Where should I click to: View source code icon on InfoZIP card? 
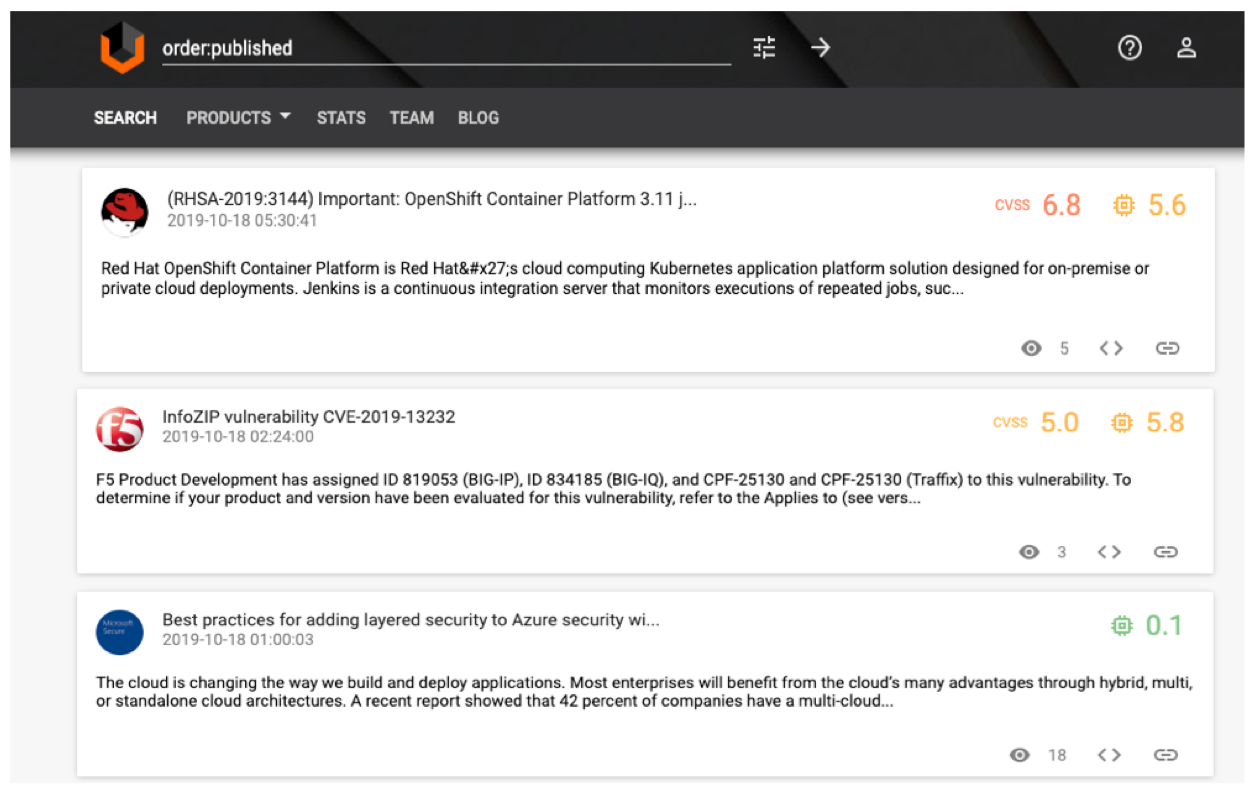1109,552
